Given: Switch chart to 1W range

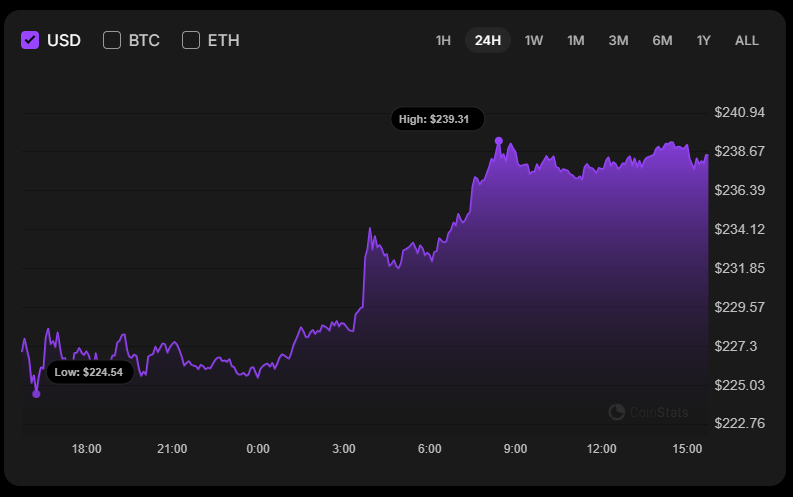Looking at the screenshot, I should (x=534, y=40).
